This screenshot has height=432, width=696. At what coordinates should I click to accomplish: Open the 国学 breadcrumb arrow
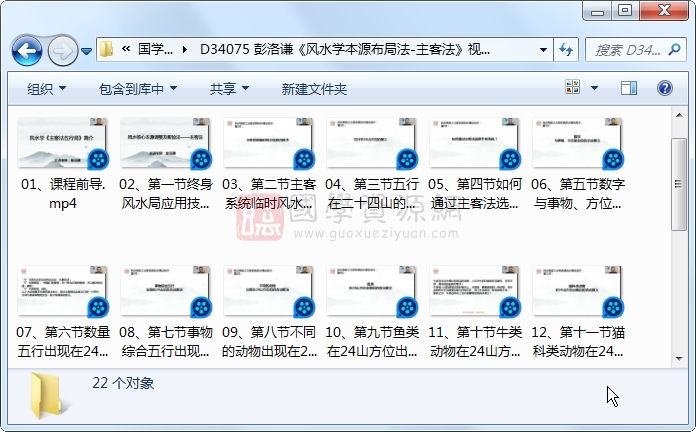185,49
